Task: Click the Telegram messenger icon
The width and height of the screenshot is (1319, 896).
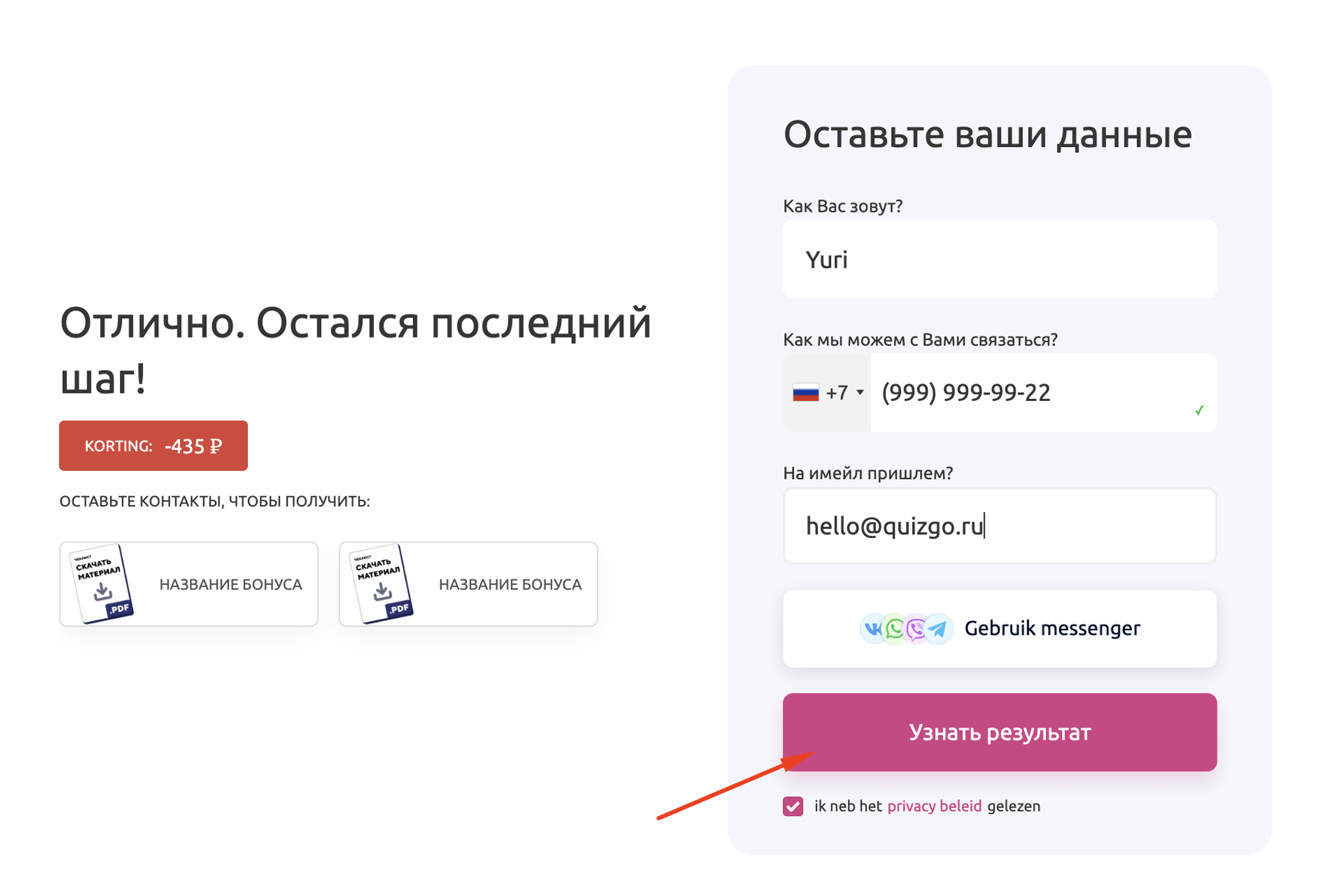Action: pos(938,628)
